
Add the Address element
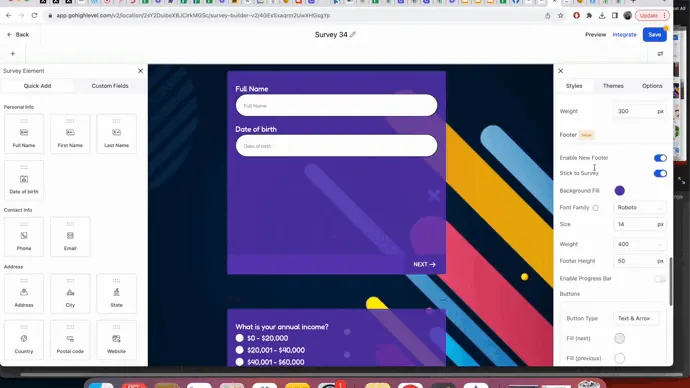(x=24, y=293)
